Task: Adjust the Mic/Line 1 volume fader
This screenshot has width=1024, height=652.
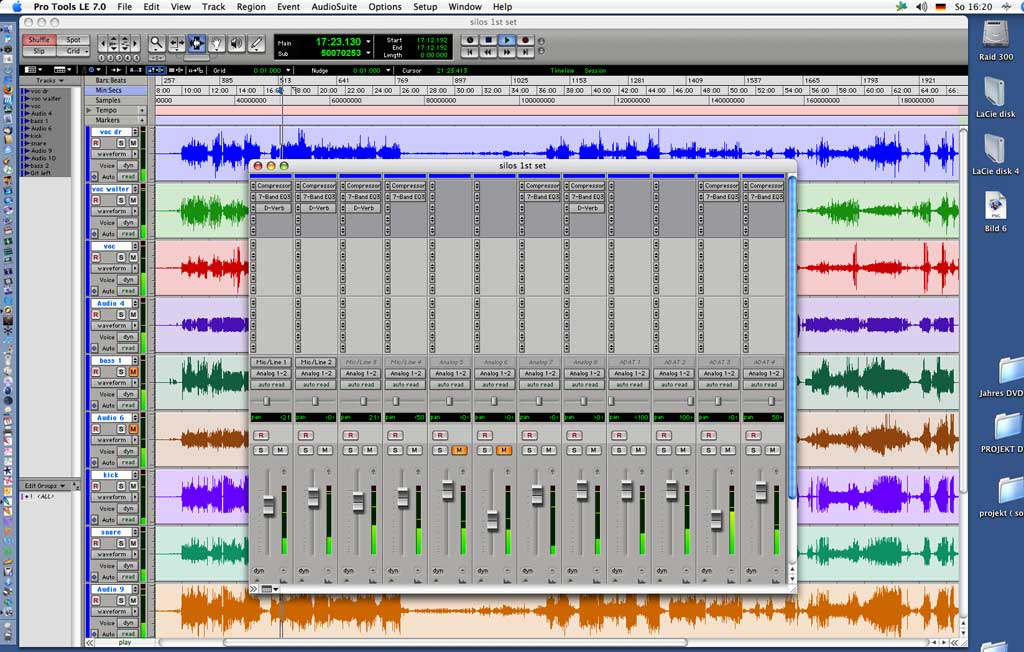Action: click(268, 505)
